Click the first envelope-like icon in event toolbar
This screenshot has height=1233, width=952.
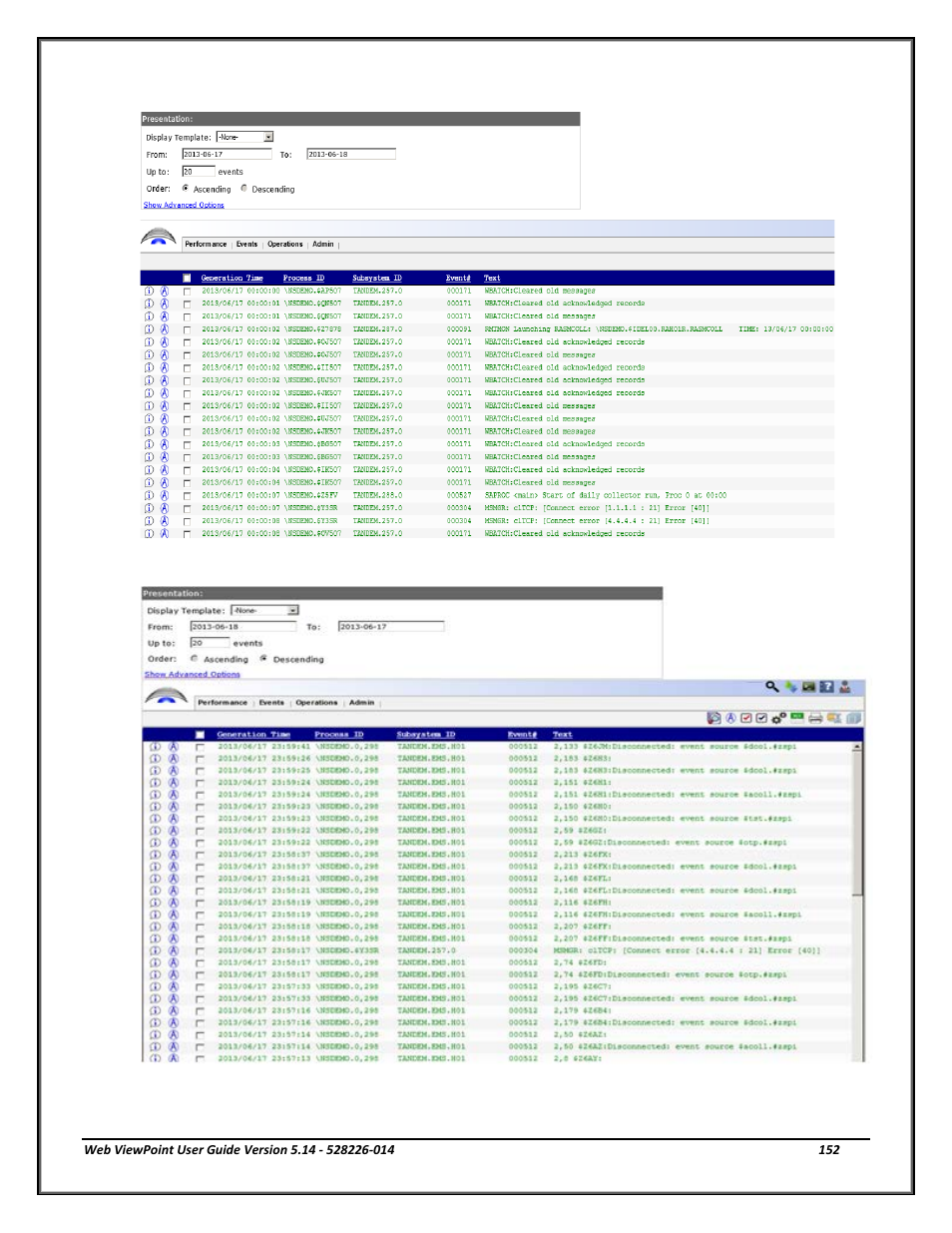click(714, 718)
